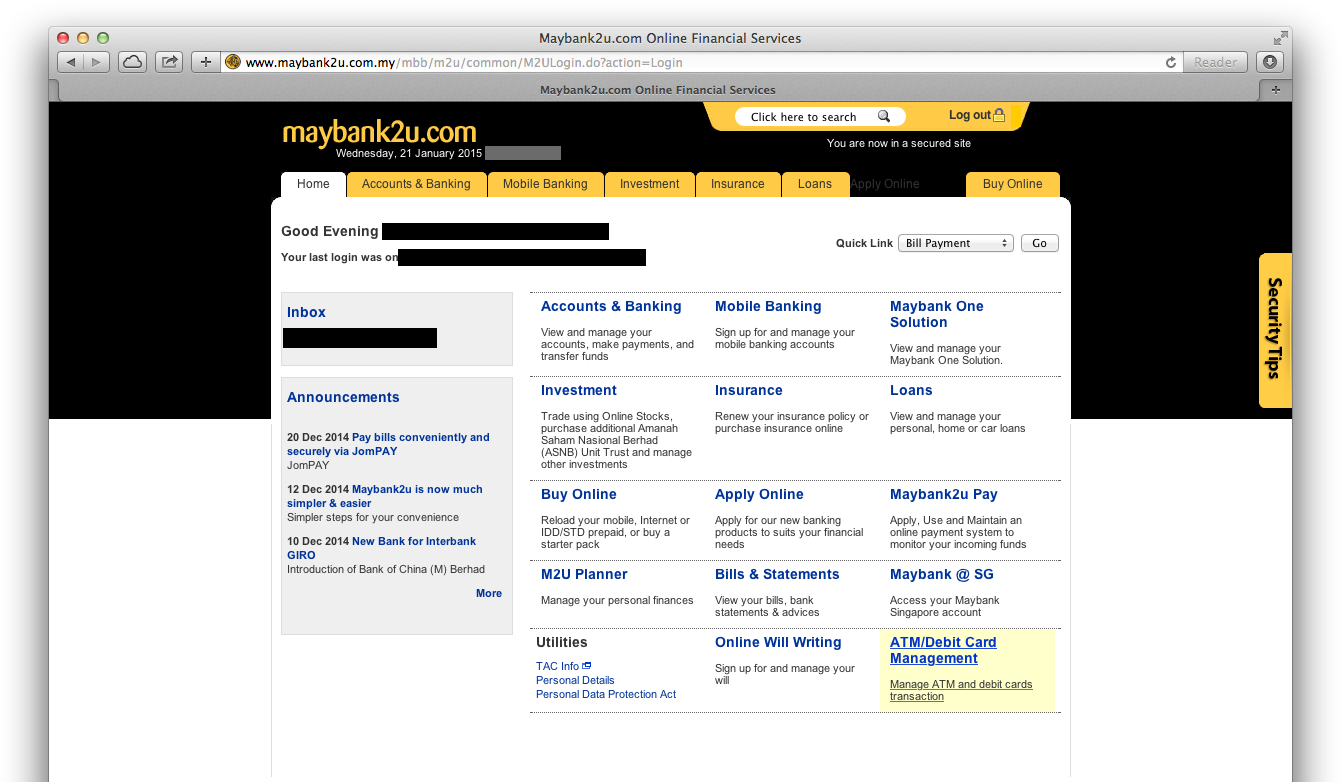The height and width of the screenshot is (782, 1341).
Task: Open TAC Info utility link
Action: coord(557,666)
